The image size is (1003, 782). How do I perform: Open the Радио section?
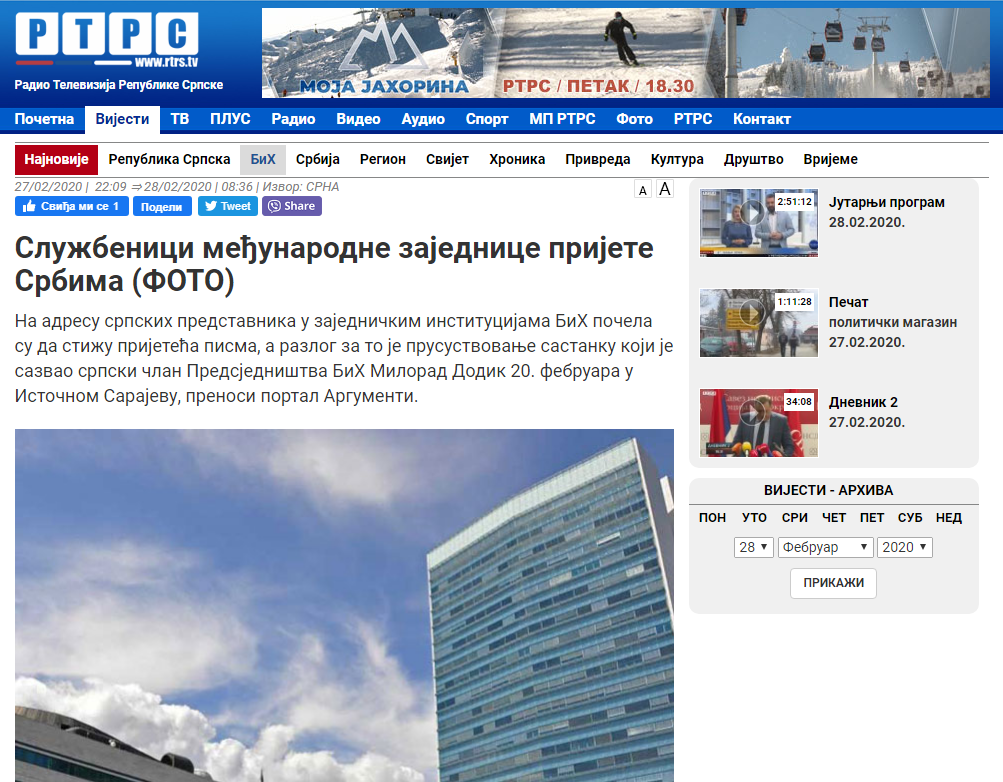[293, 119]
